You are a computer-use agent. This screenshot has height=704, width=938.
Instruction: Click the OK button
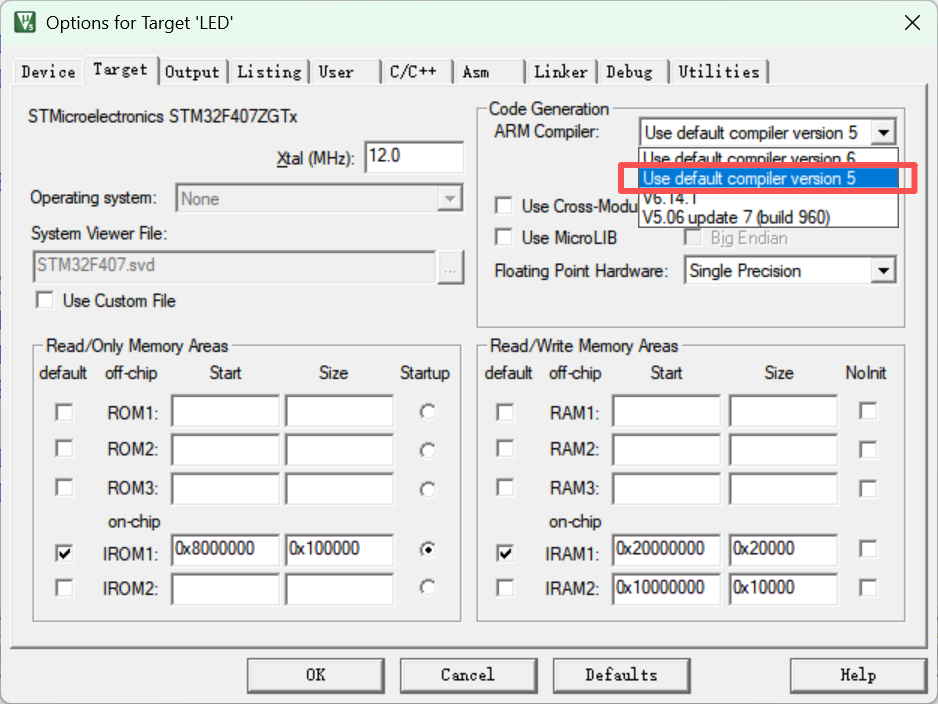click(316, 675)
